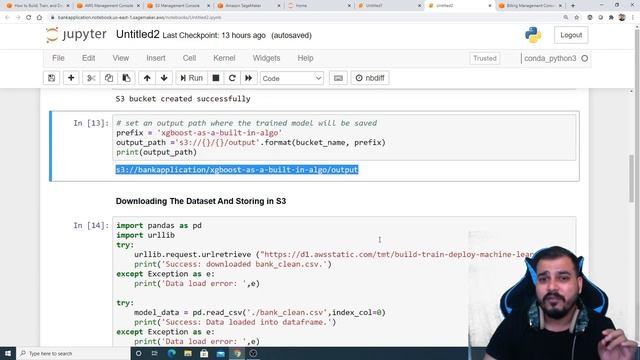Click 'S3 bucket created successfully' output
The width and height of the screenshot is (640, 360).
click(183, 99)
